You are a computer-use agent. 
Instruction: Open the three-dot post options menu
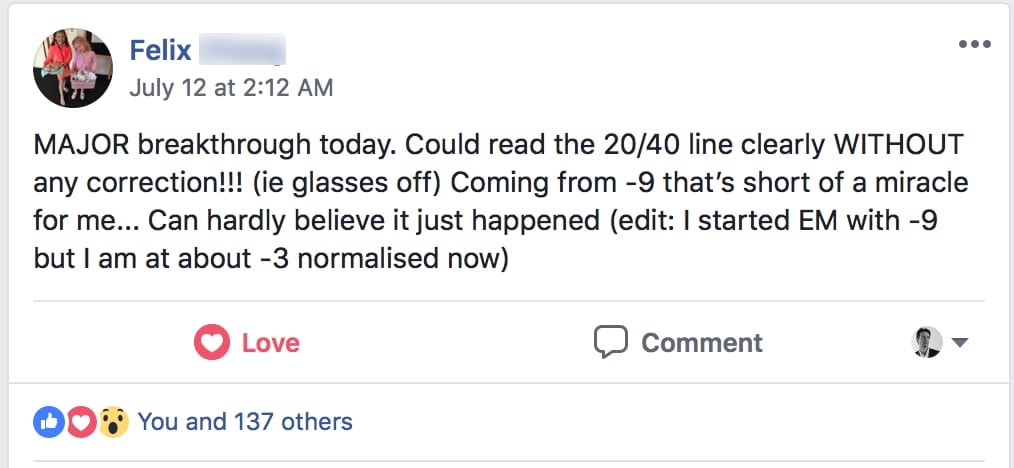(x=974, y=44)
